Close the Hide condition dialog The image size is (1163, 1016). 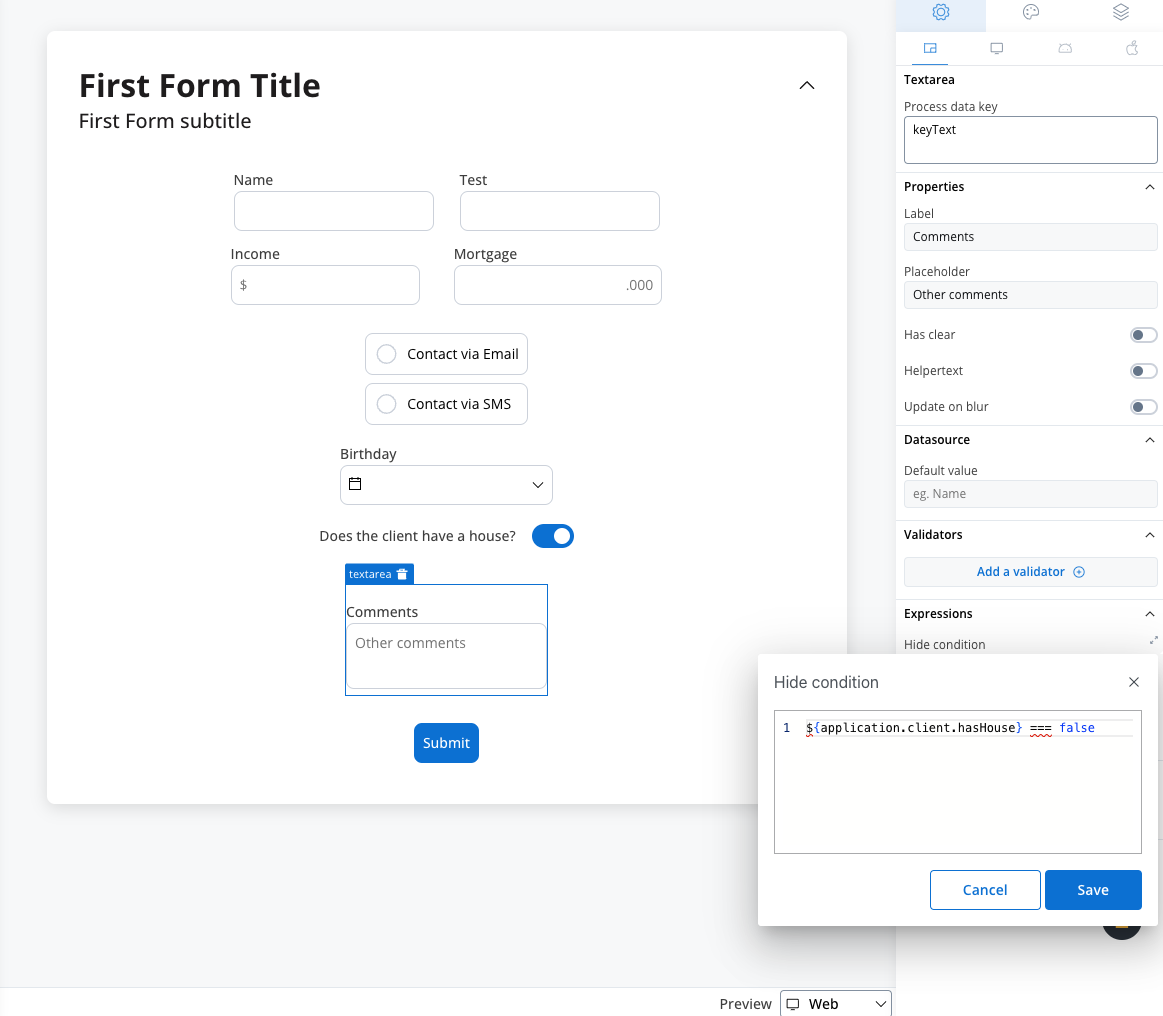tap(1133, 682)
